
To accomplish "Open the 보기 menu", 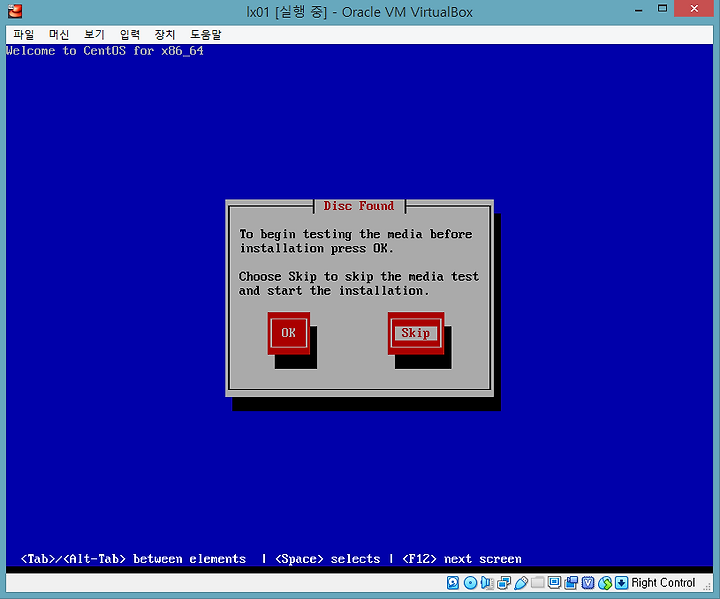I will [94, 34].
